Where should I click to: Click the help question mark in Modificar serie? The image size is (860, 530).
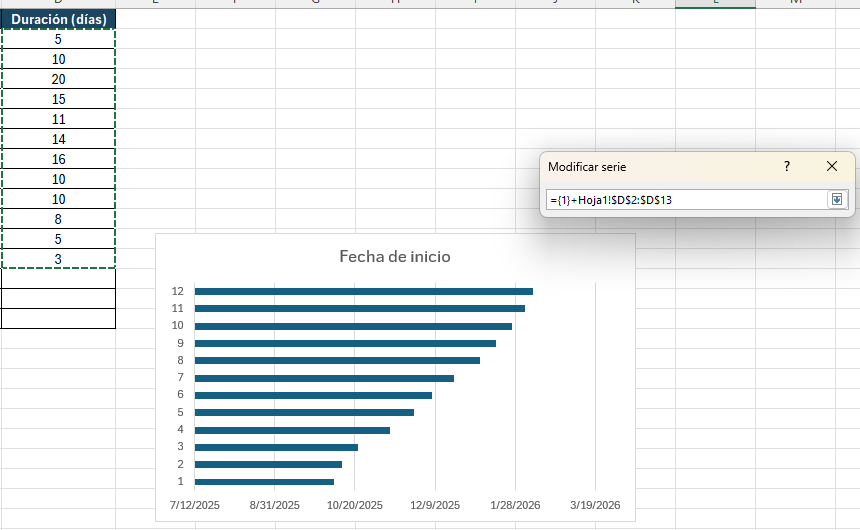point(787,167)
